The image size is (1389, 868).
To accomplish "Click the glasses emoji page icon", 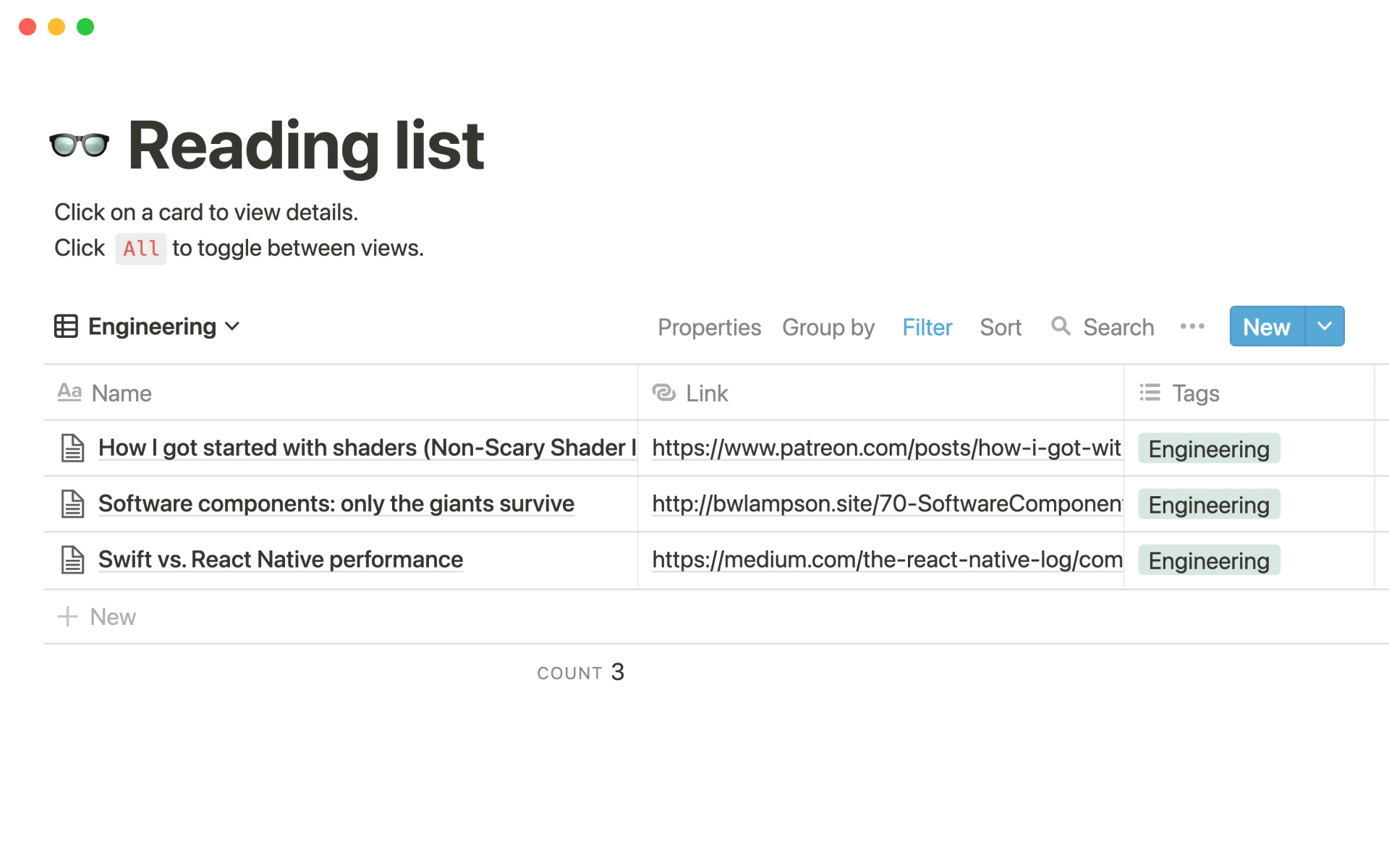I will pyautogui.click(x=79, y=145).
